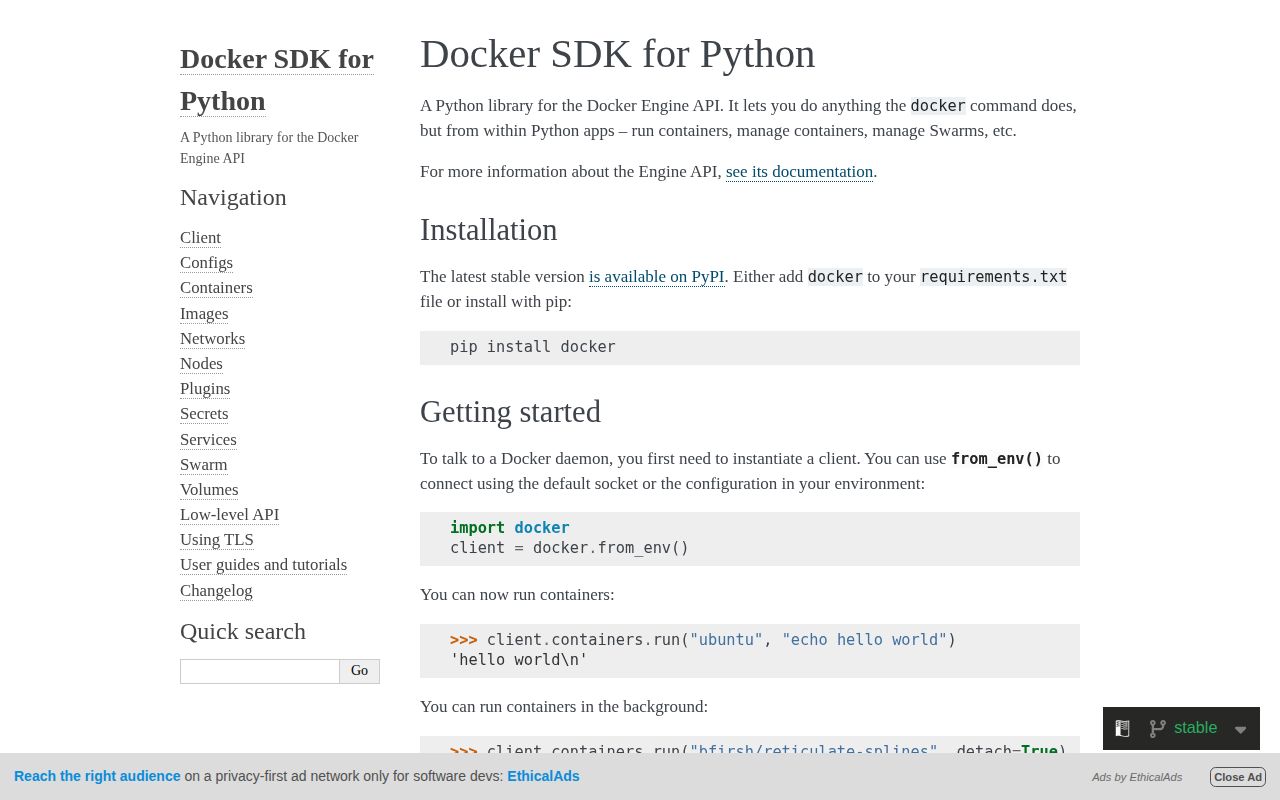Open the Images navigation link
The height and width of the screenshot is (800, 1280).
click(x=204, y=313)
